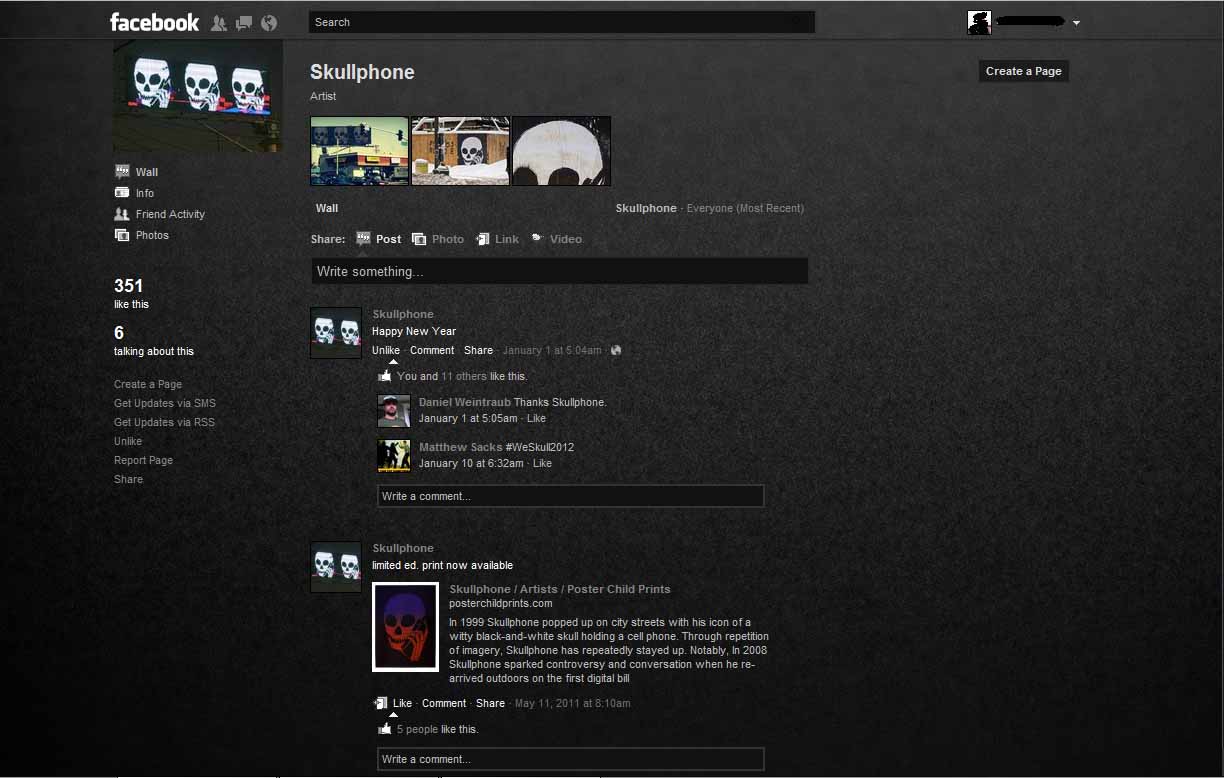1224x778 pixels.
Task: Click the Wall icon in sidebar
Action: pyautogui.click(x=122, y=172)
